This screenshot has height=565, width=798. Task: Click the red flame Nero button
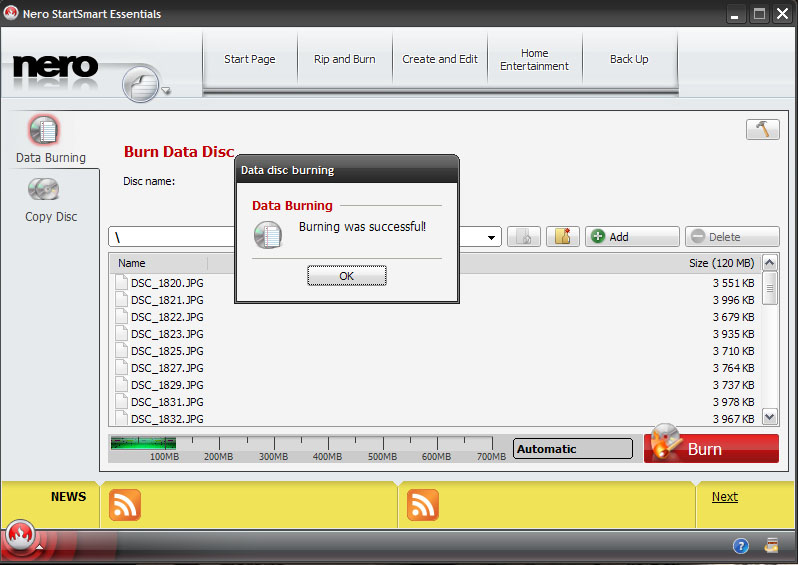[20, 535]
